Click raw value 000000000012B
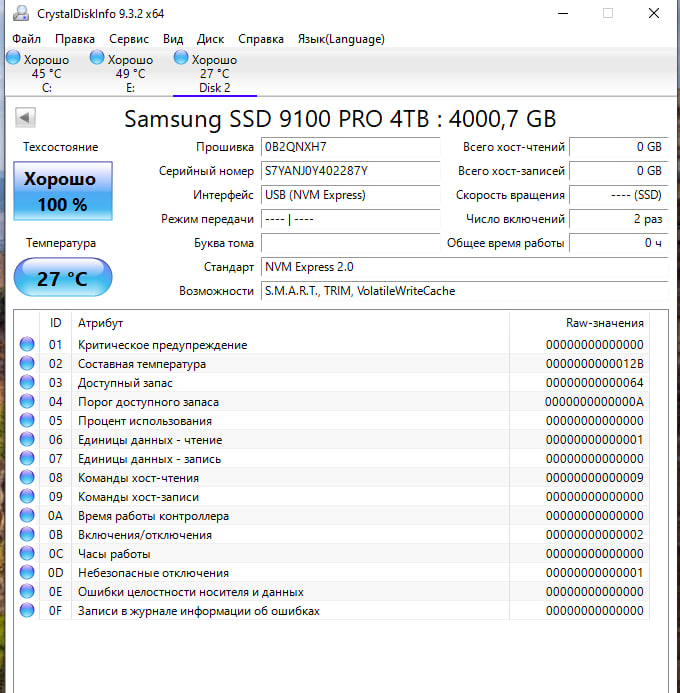 pyautogui.click(x=594, y=364)
